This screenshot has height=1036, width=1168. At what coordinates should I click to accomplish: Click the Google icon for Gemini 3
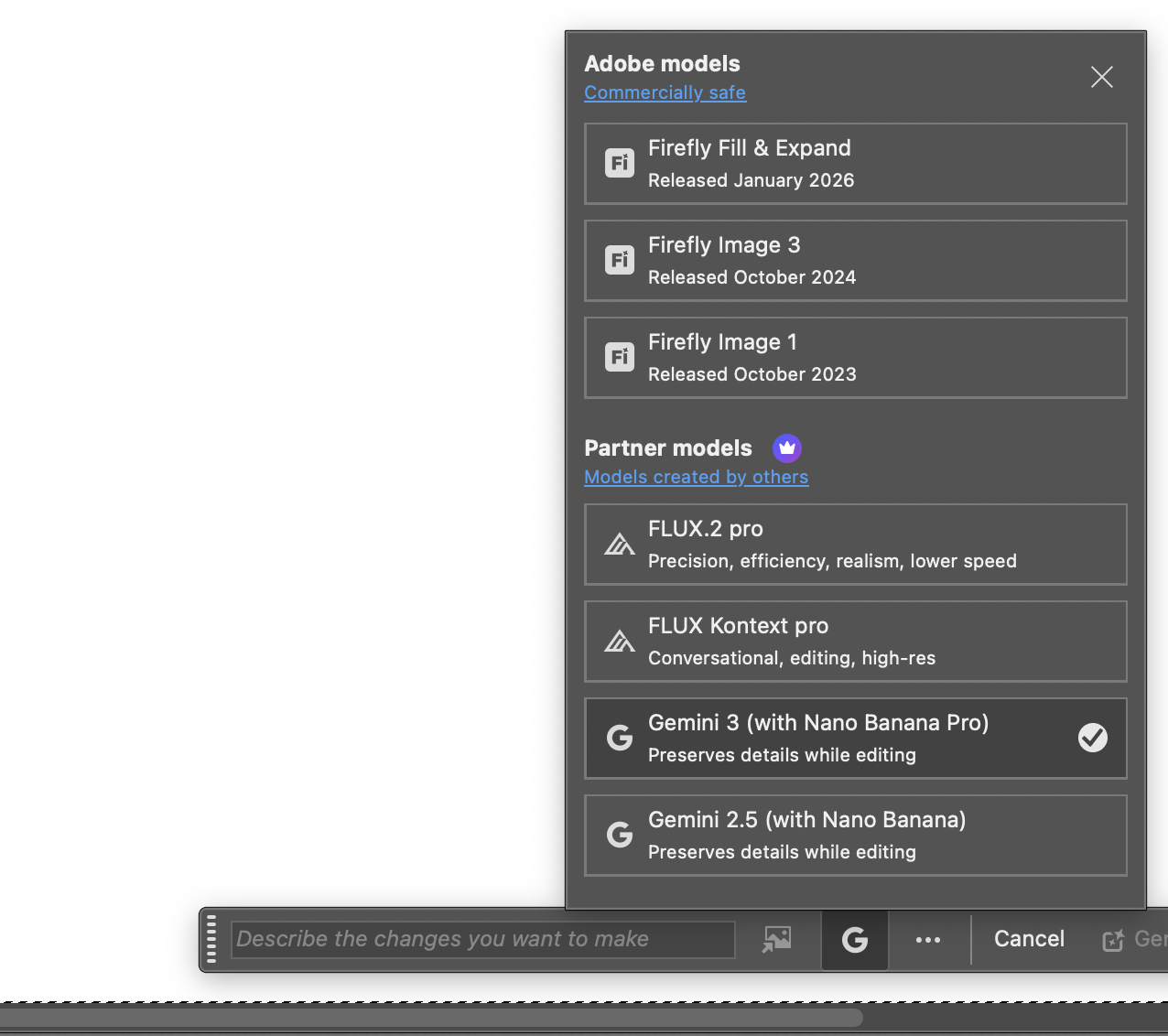(620, 738)
